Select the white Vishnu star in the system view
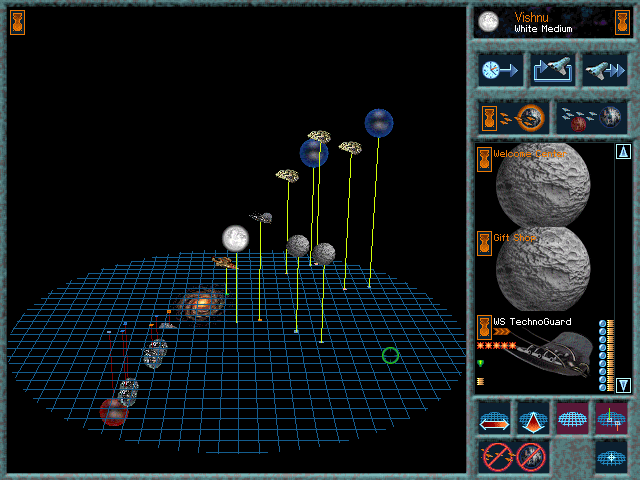Viewport: 640px width, 480px height. [x=236, y=238]
